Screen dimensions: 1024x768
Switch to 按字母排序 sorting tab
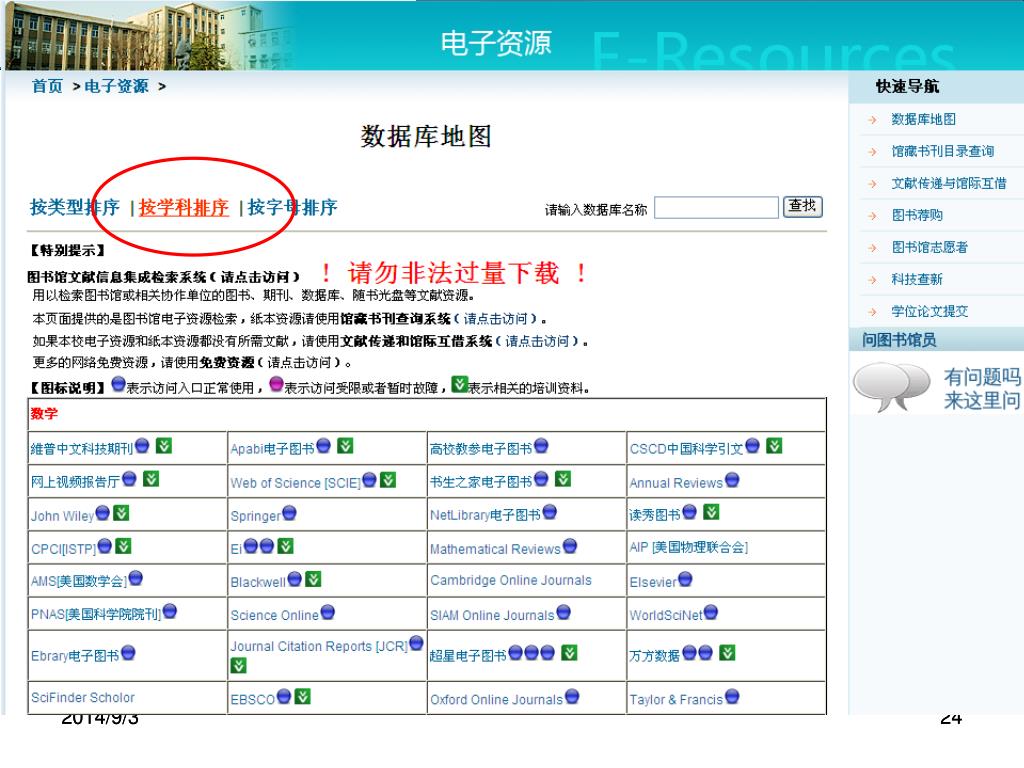(293, 208)
